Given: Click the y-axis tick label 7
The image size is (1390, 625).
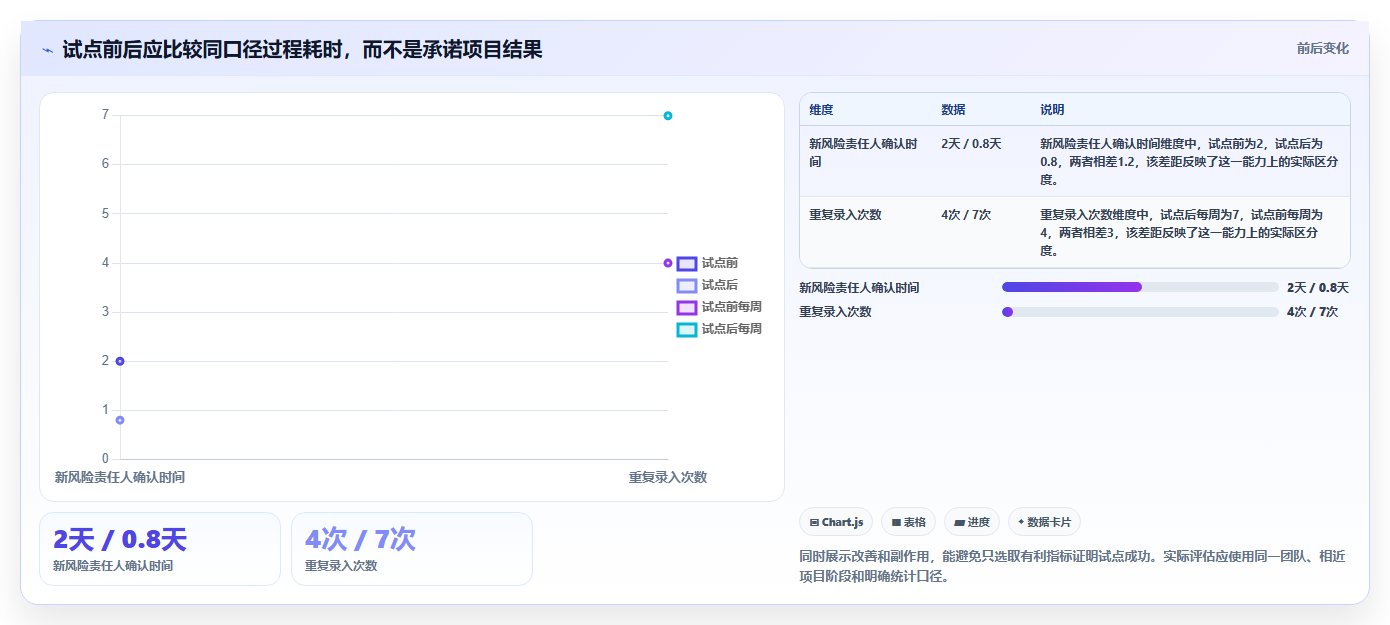Looking at the screenshot, I should point(105,115).
